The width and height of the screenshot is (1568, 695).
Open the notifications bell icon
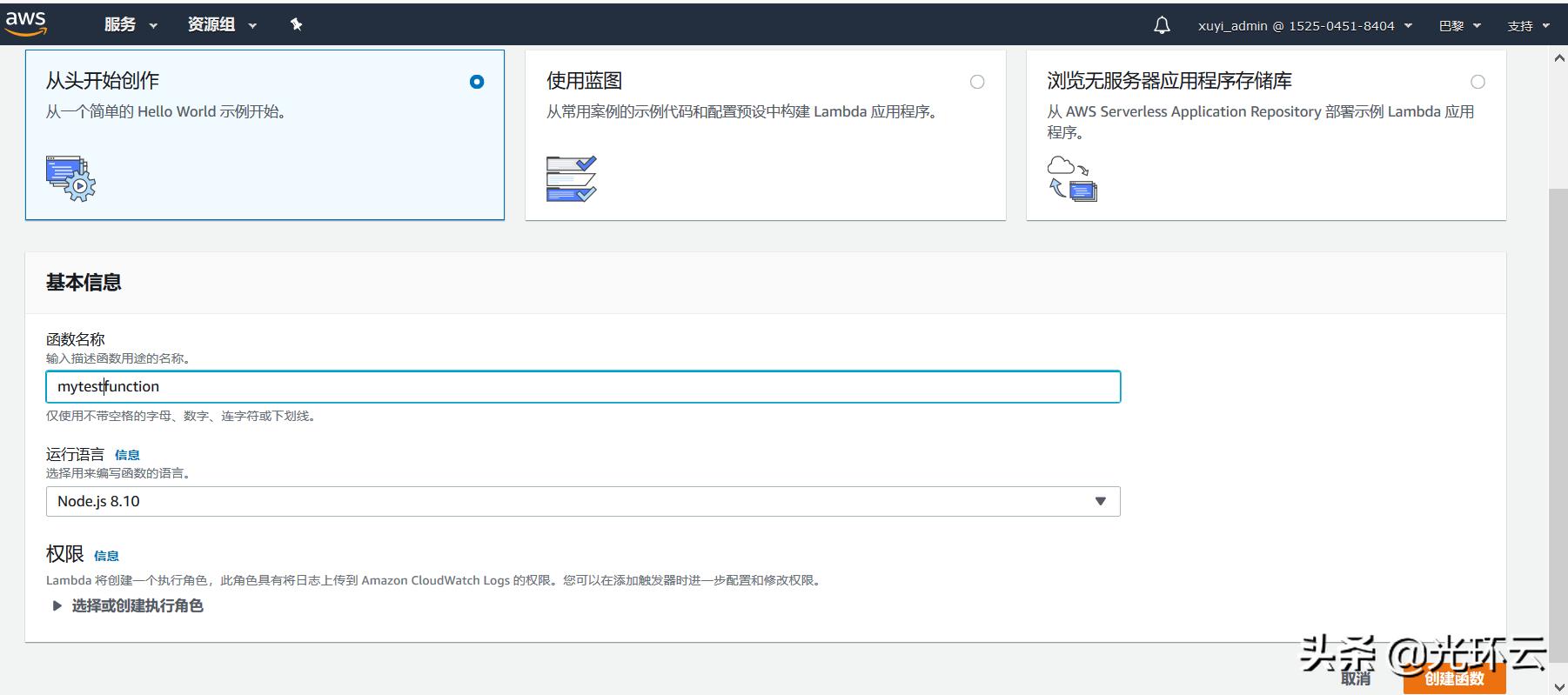[x=1162, y=25]
